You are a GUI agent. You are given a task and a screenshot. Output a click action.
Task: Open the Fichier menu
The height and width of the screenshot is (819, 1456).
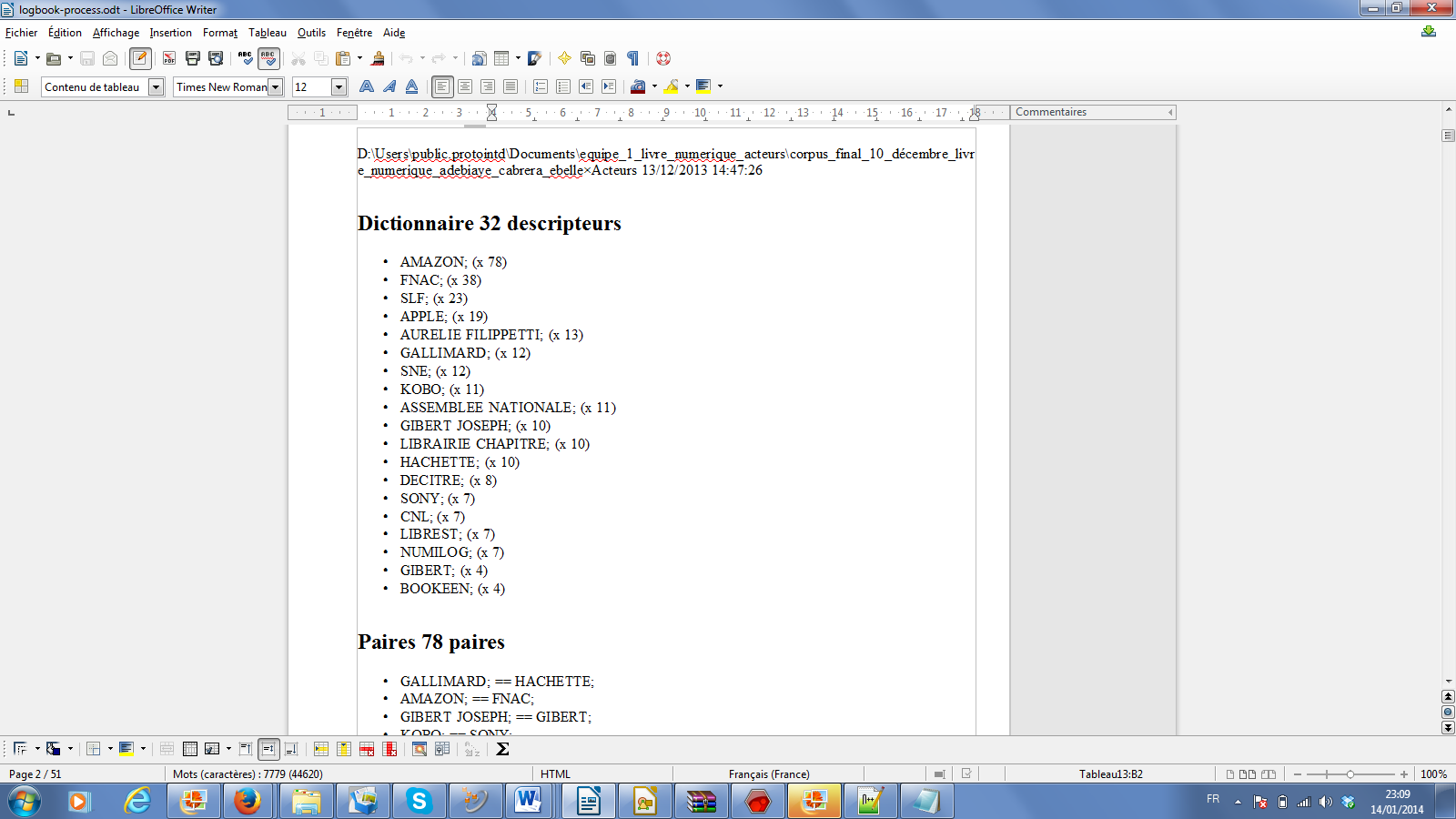pos(22,33)
